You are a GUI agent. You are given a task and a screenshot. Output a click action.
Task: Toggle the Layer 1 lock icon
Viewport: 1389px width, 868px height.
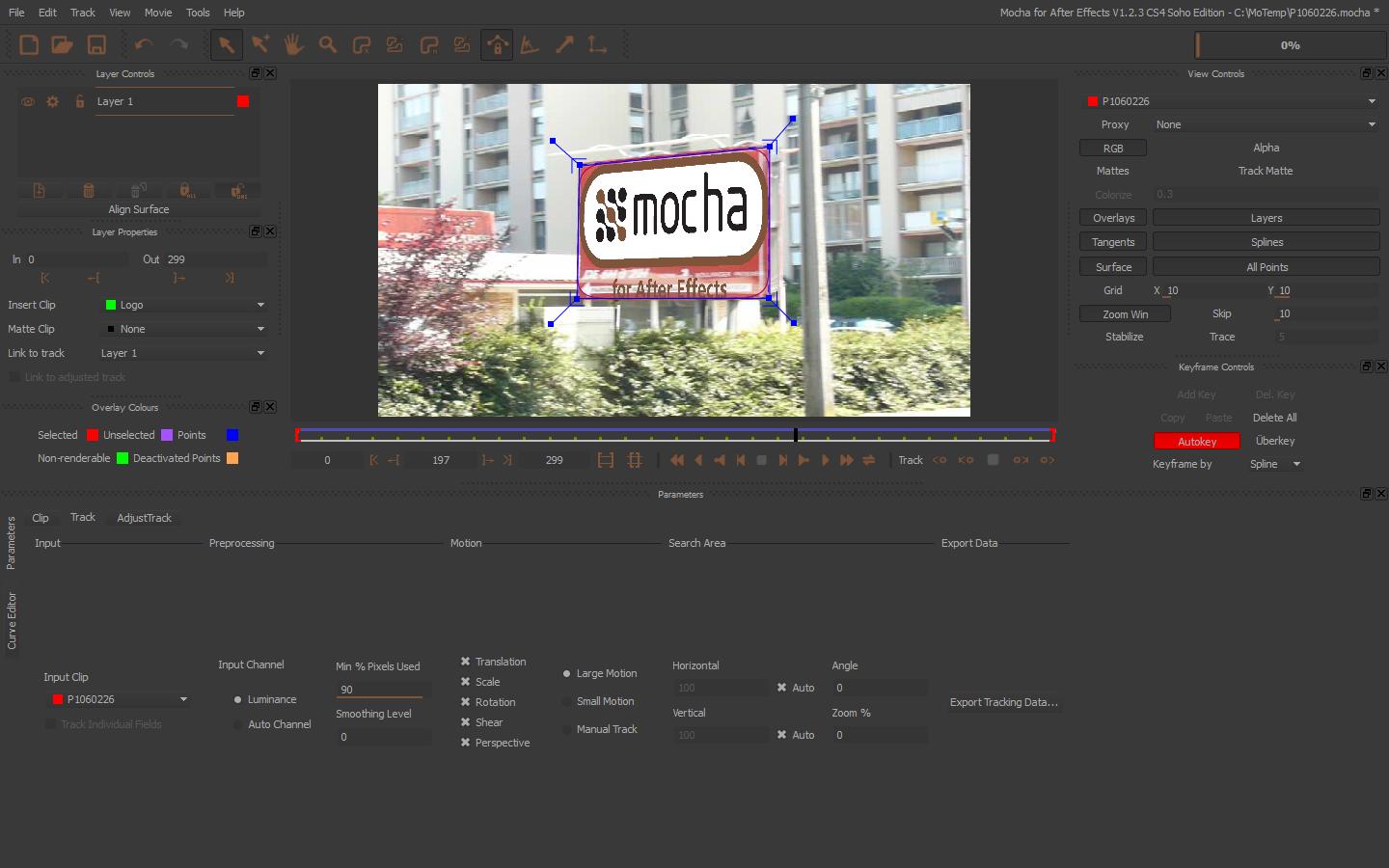(x=79, y=101)
